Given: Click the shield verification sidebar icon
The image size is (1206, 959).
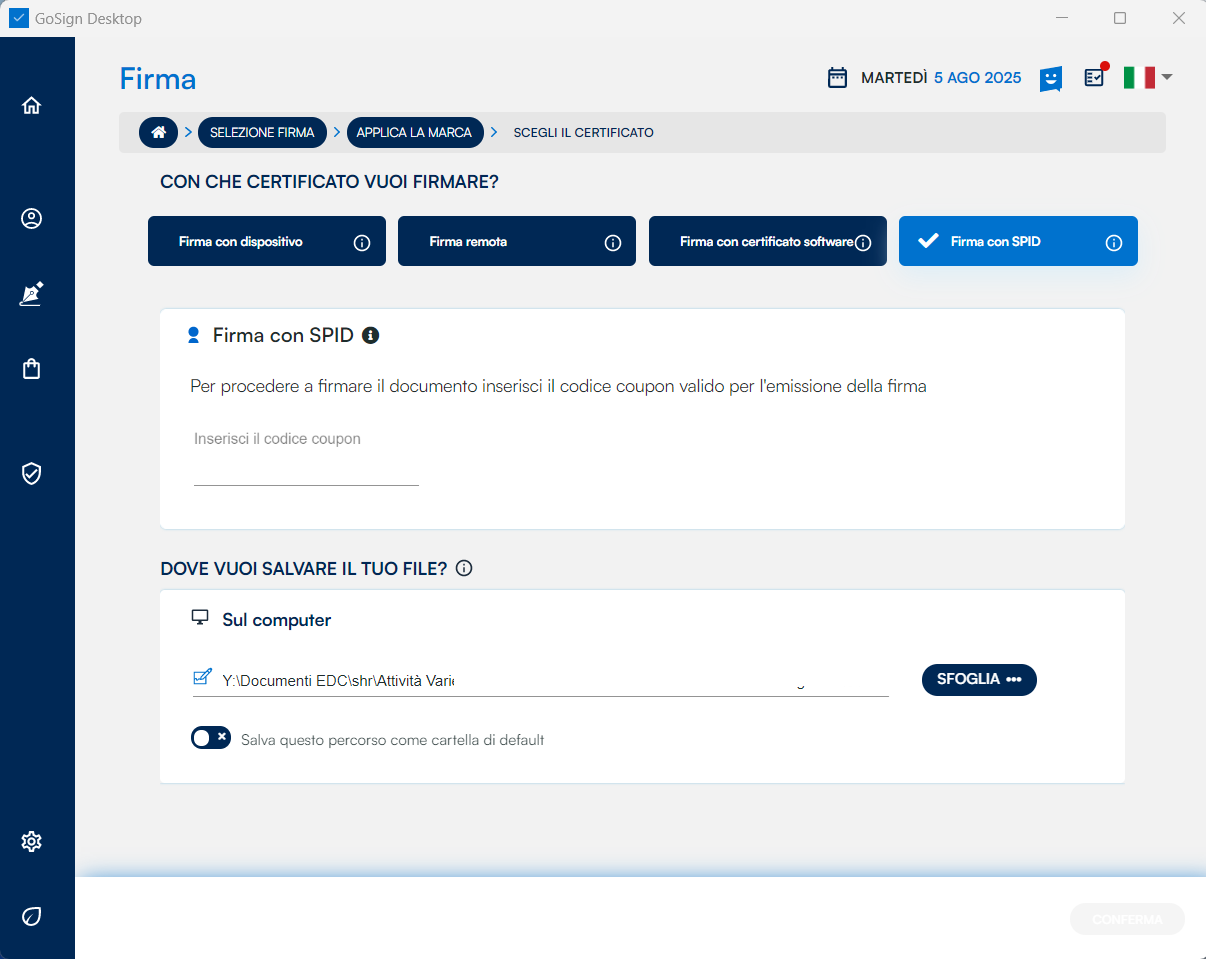Looking at the screenshot, I should [31, 473].
